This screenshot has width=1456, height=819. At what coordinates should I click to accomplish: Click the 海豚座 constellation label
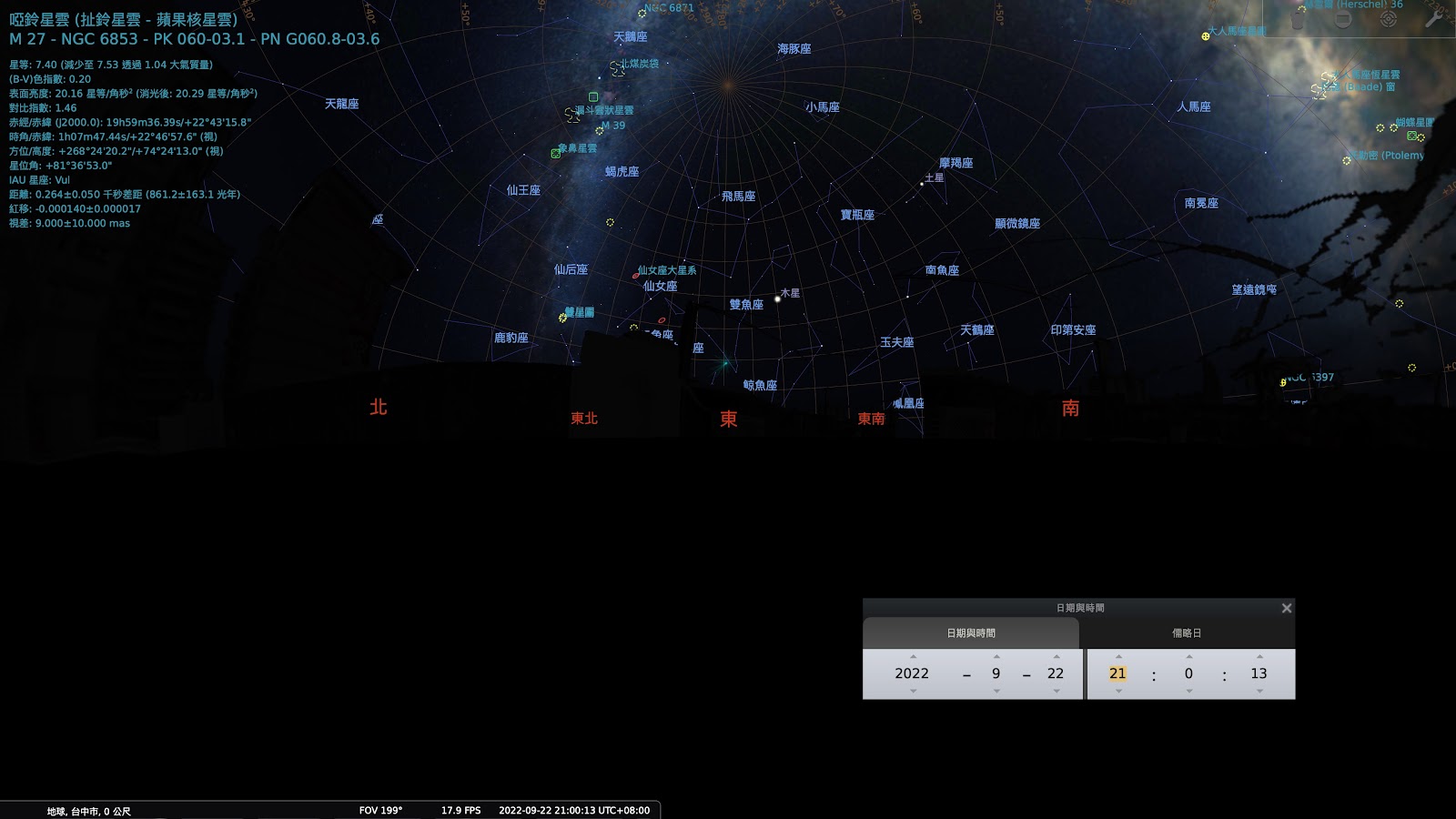point(794,49)
